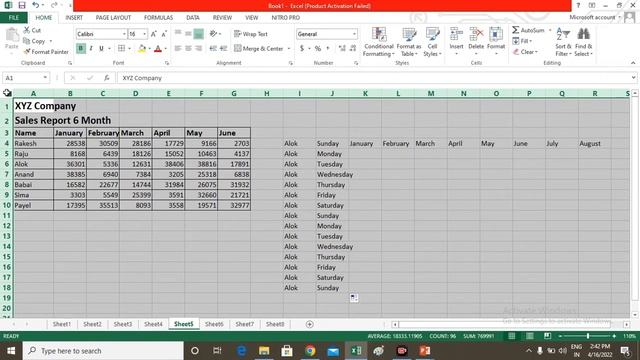Image resolution: width=640 pixels, height=360 pixels.
Task: Open Sheet6 worksheet tab
Action: [214, 324]
